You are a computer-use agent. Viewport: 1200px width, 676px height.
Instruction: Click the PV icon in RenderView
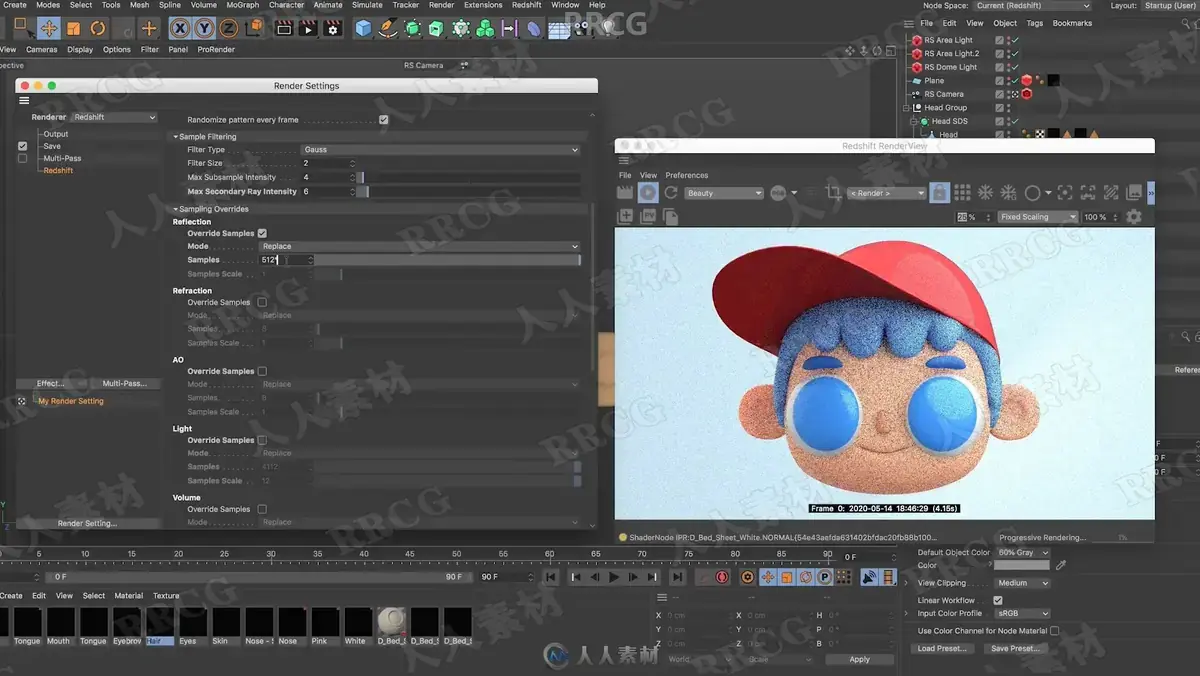tap(647, 216)
